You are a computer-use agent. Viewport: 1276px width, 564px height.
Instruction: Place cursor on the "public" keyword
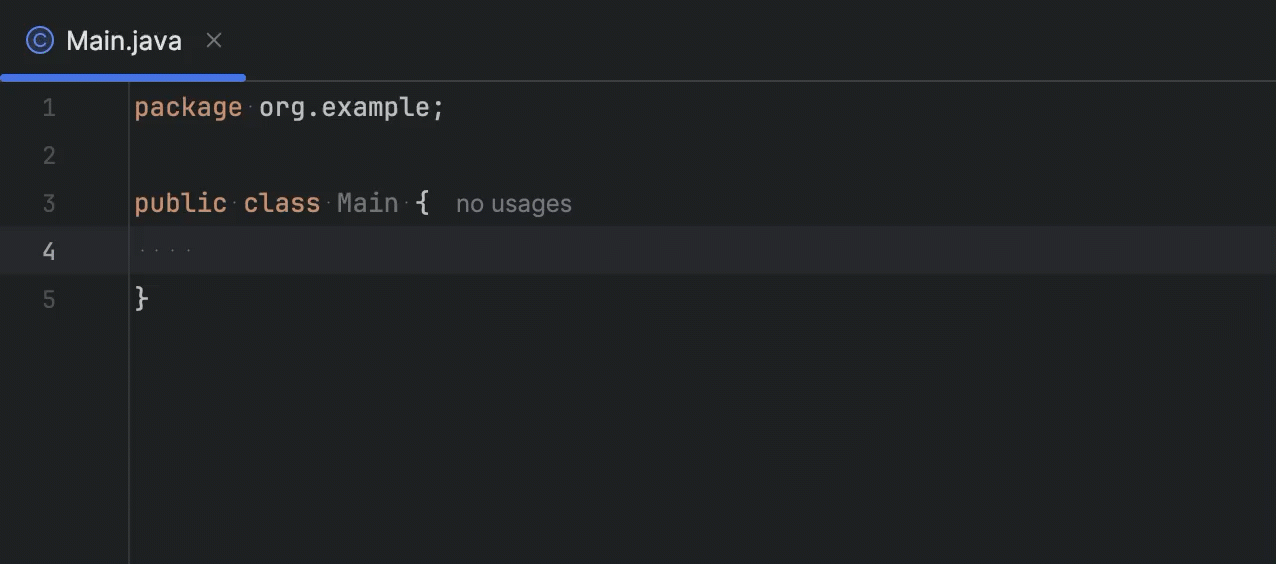[x=180, y=204]
